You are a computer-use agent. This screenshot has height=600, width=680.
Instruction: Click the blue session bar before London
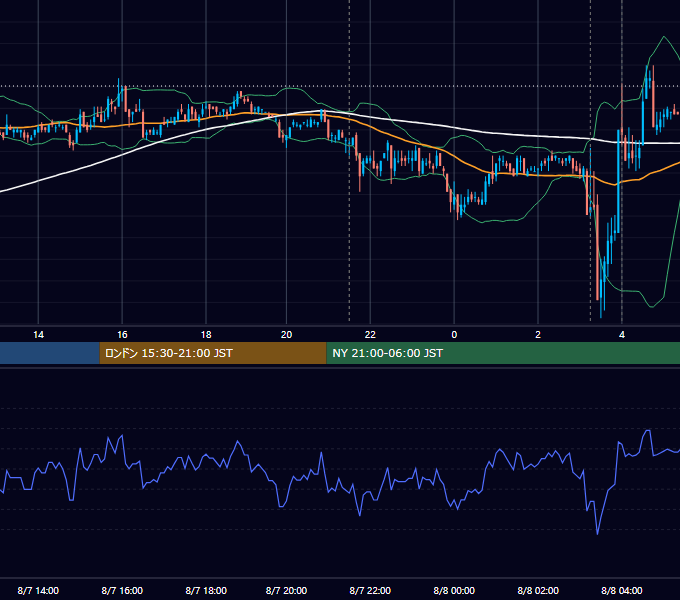point(50,353)
